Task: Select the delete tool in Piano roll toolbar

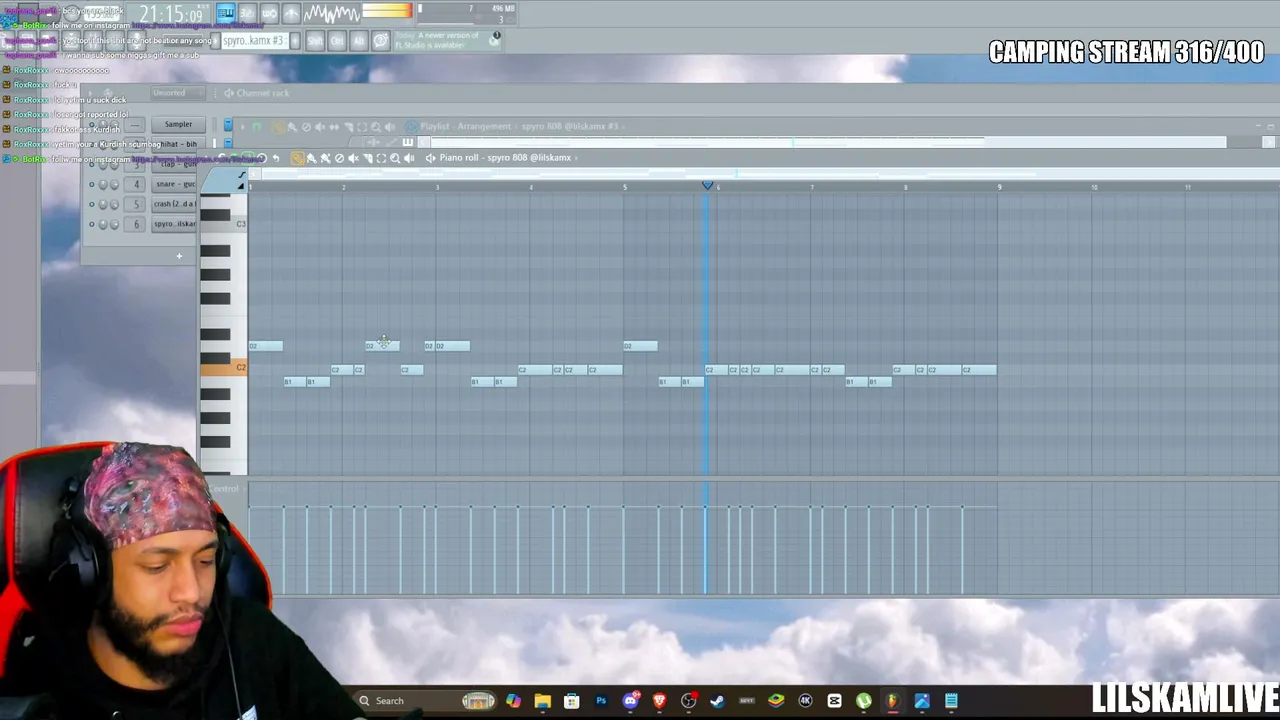Action: coord(339,158)
